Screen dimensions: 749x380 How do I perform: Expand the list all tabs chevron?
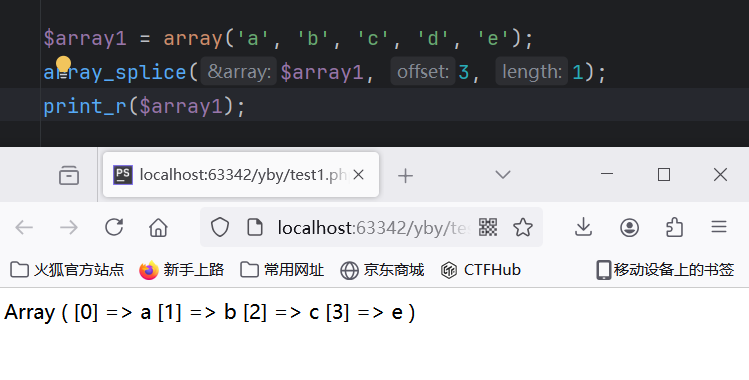pos(503,175)
